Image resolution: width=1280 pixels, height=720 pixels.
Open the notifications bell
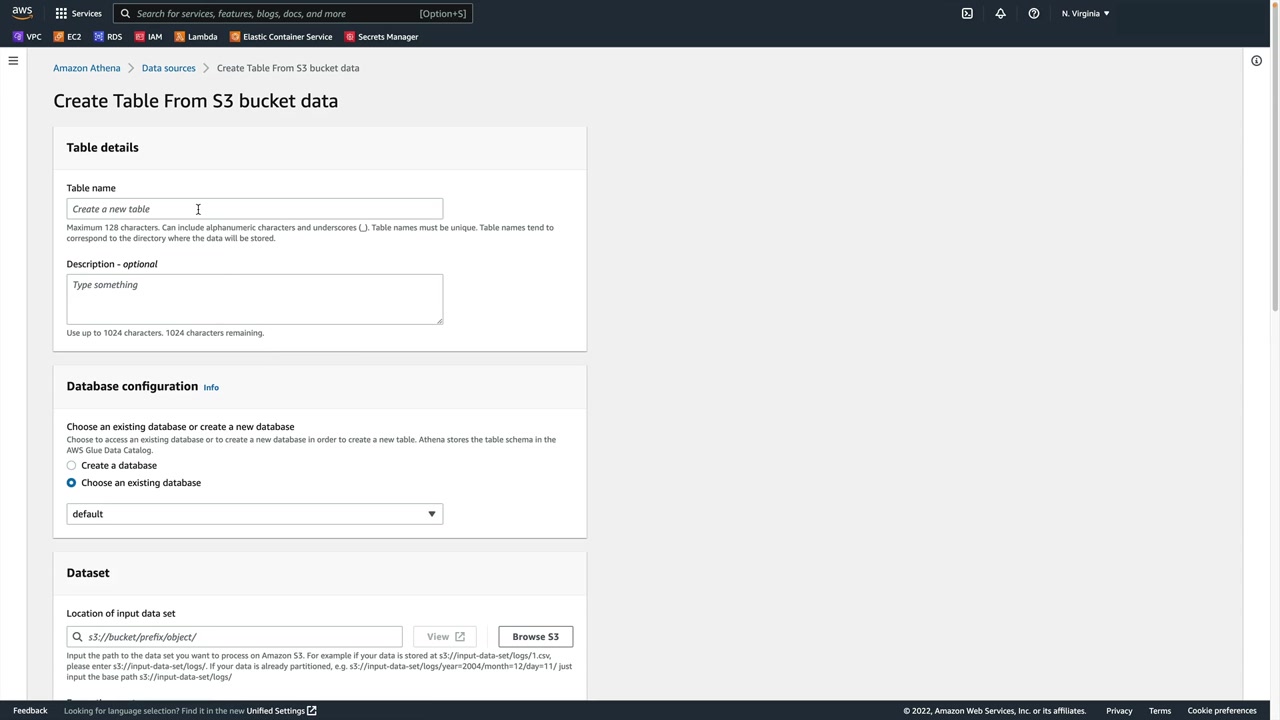(1000, 13)
